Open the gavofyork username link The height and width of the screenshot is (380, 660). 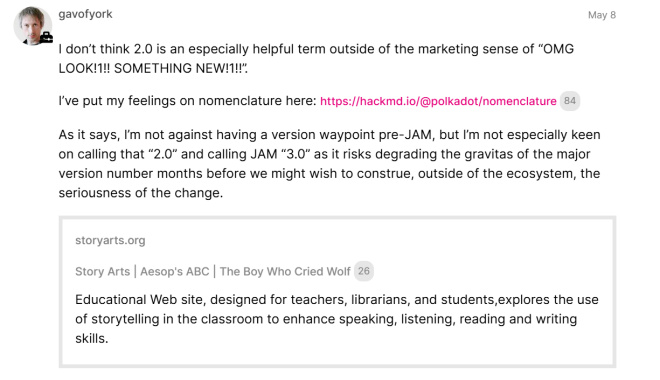point(85,14)
